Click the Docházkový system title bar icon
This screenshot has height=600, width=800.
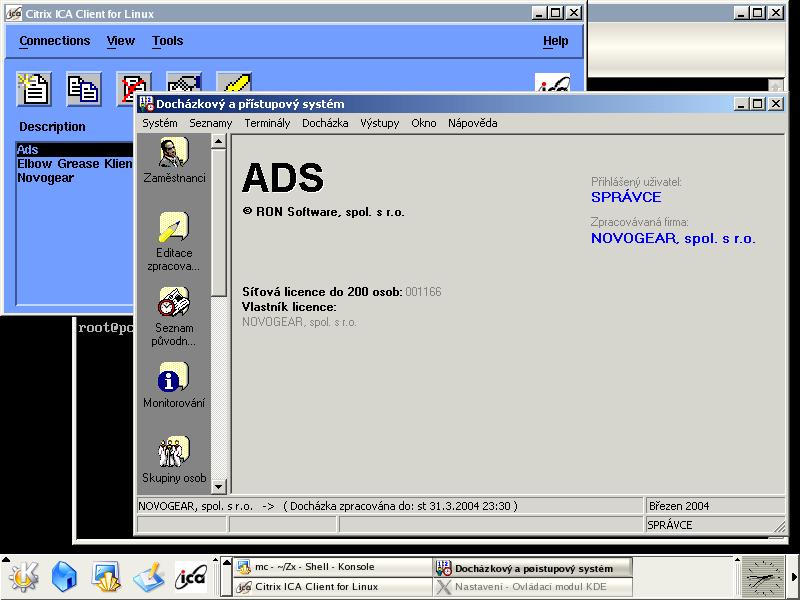point(146,104)
